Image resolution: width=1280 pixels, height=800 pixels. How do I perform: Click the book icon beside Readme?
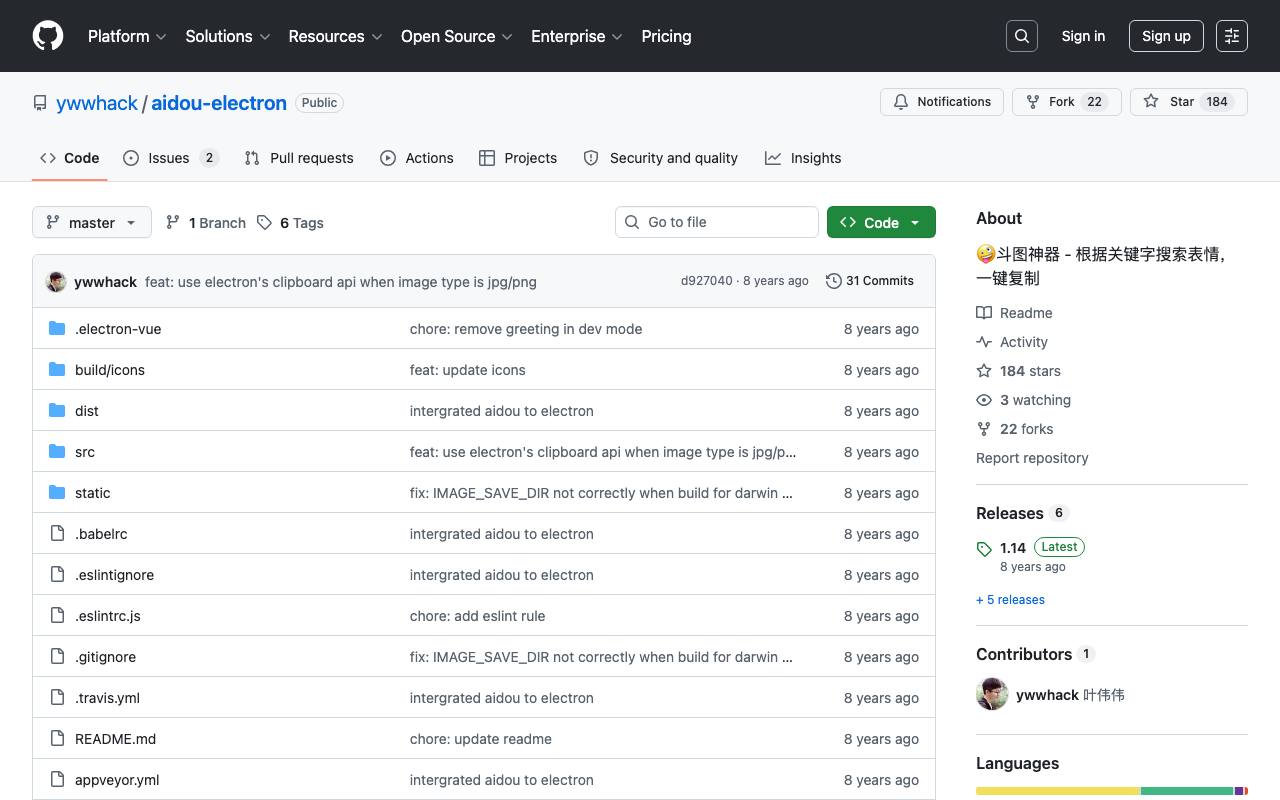click(984, 313)
